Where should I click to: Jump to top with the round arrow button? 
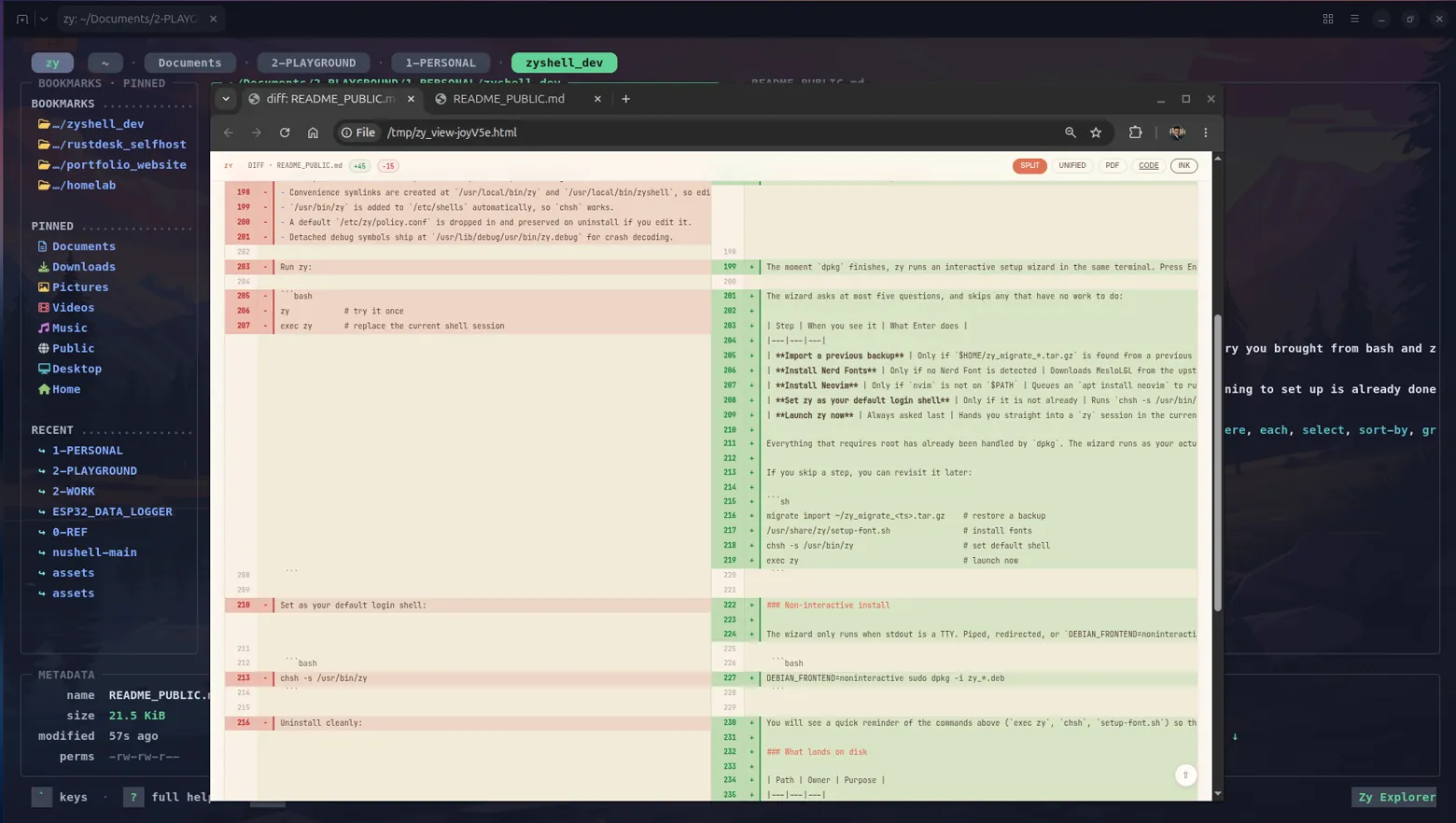[x=1185, y=774]
